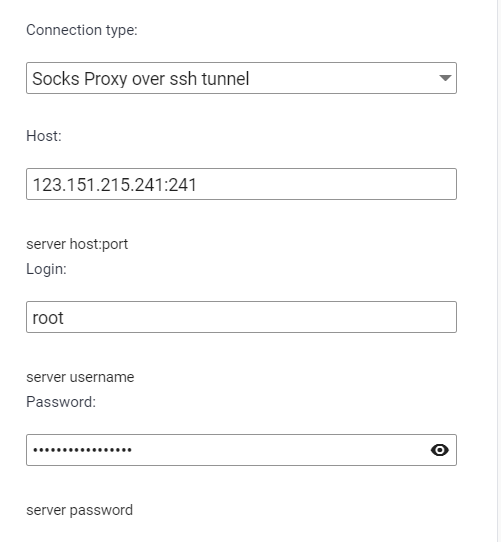Click the server host:port hint text
Image resolution: width=501 pixels, height=542 pixels.
(x=77, y=244)
